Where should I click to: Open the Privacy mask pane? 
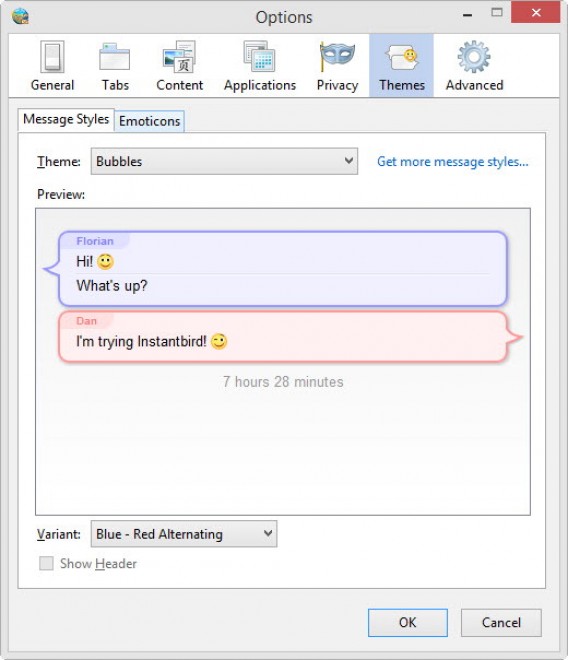click(x=337, y=66)
